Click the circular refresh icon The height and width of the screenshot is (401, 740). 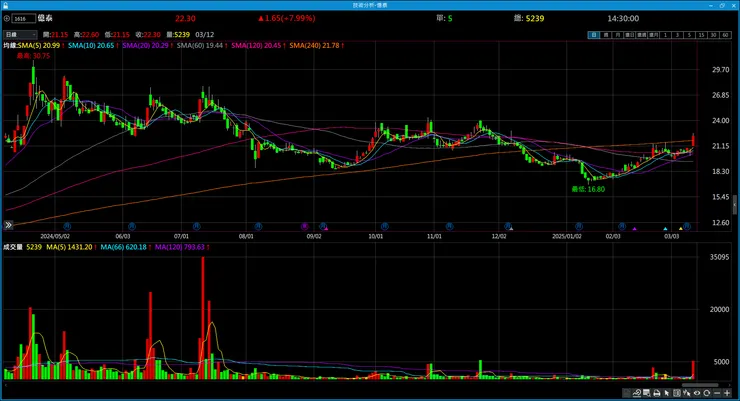tap(706, 393)
